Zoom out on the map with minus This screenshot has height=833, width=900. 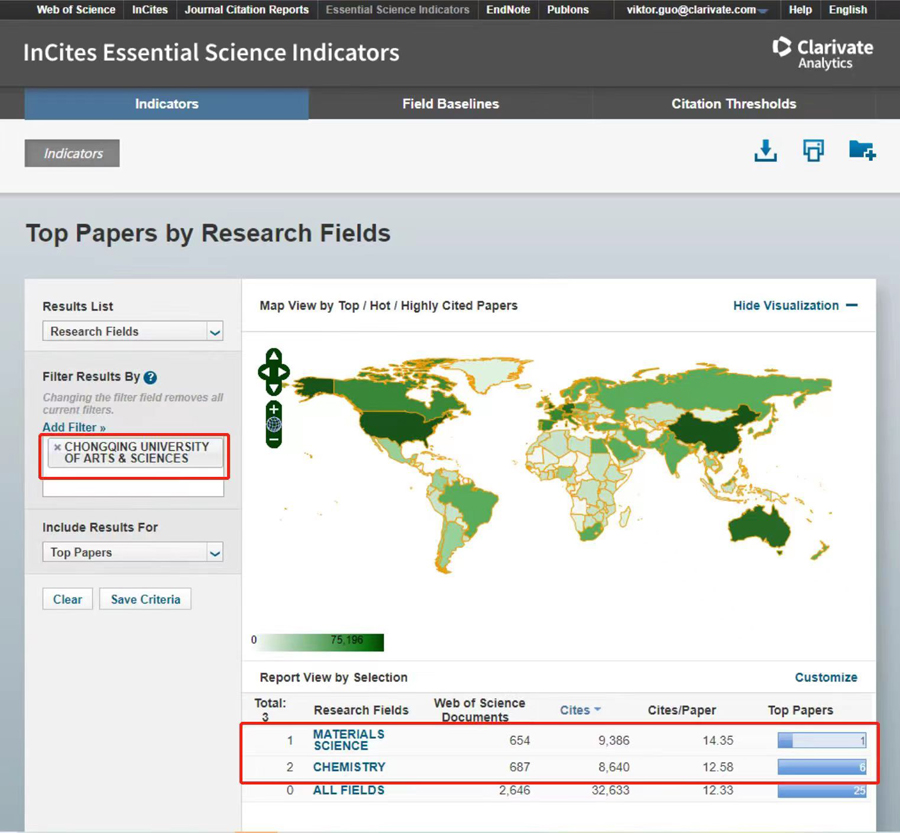click(274, 439)
